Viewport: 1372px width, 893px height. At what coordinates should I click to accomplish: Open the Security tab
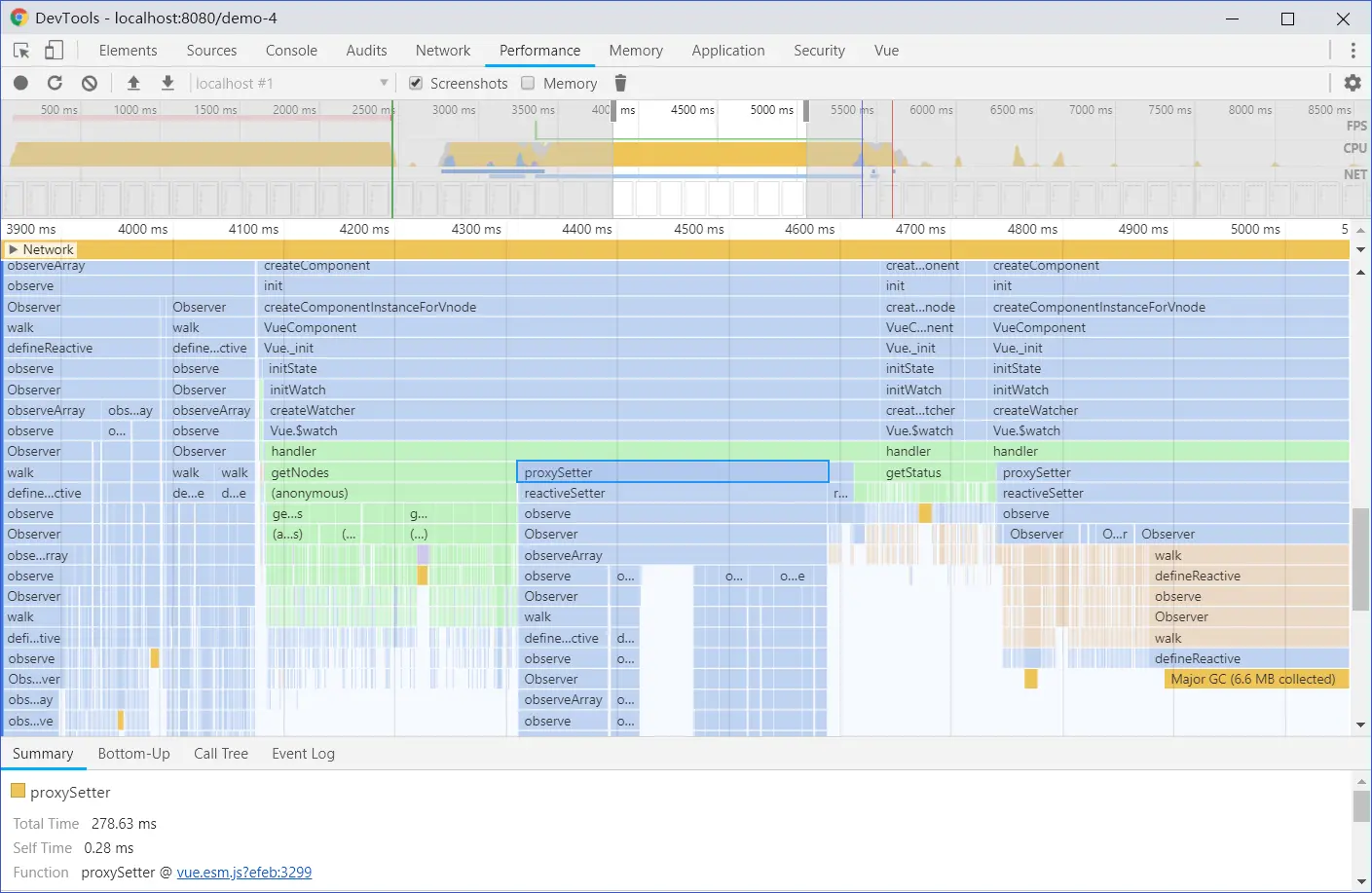[819, 51]
